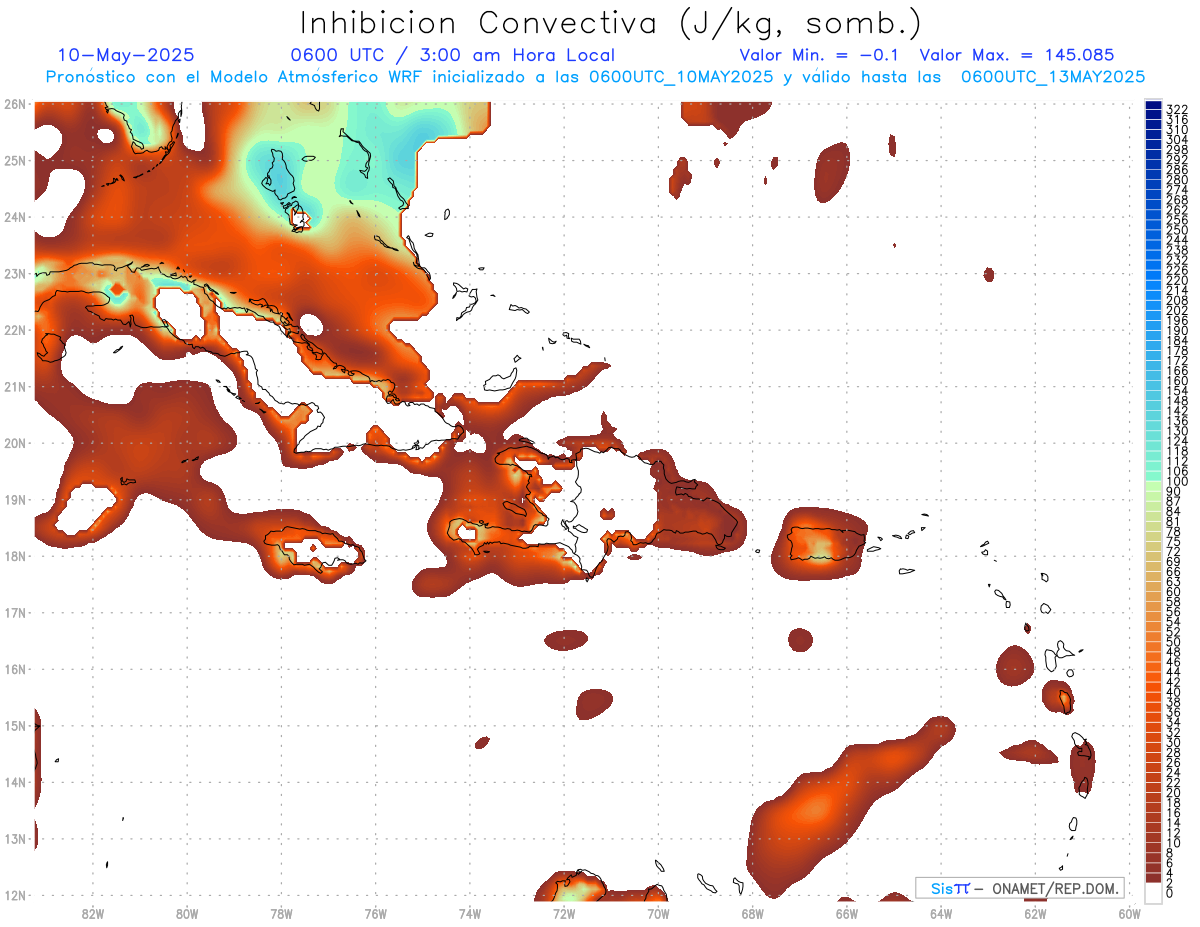Click the 70W longitude label
Viewport: 1200px width, 927px height.
(658, 912)
